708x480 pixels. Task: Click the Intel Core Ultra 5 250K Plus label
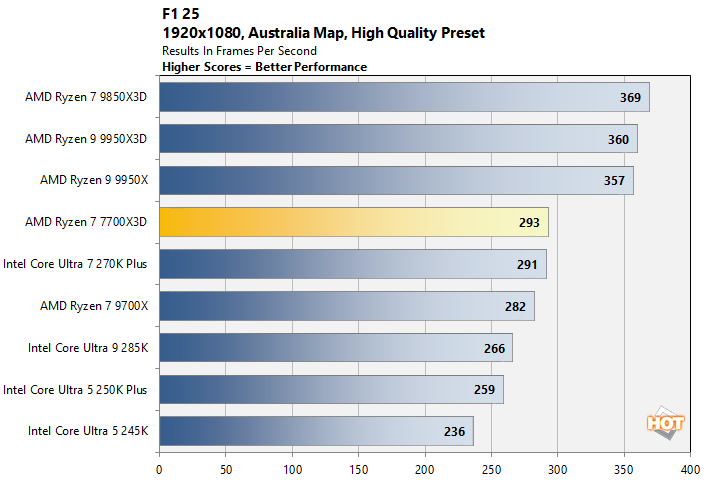[75, 390]
